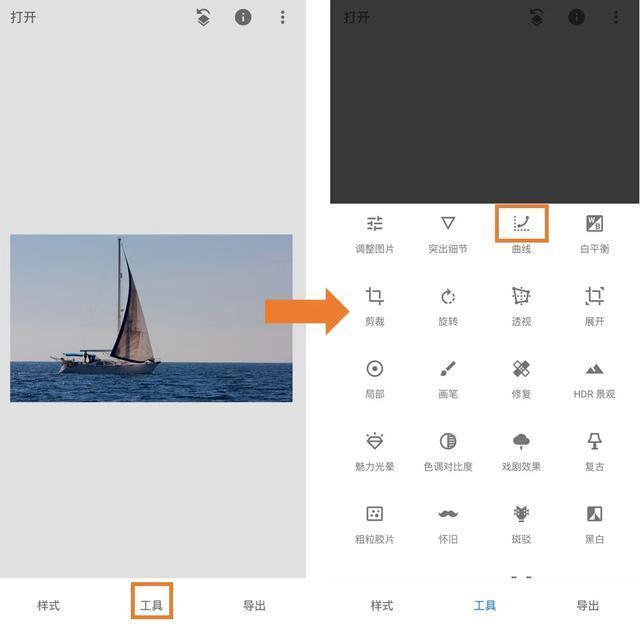Open the 黑白 (Black & White) filter
This screenshot has width=640, height=632.
point(594,524)
